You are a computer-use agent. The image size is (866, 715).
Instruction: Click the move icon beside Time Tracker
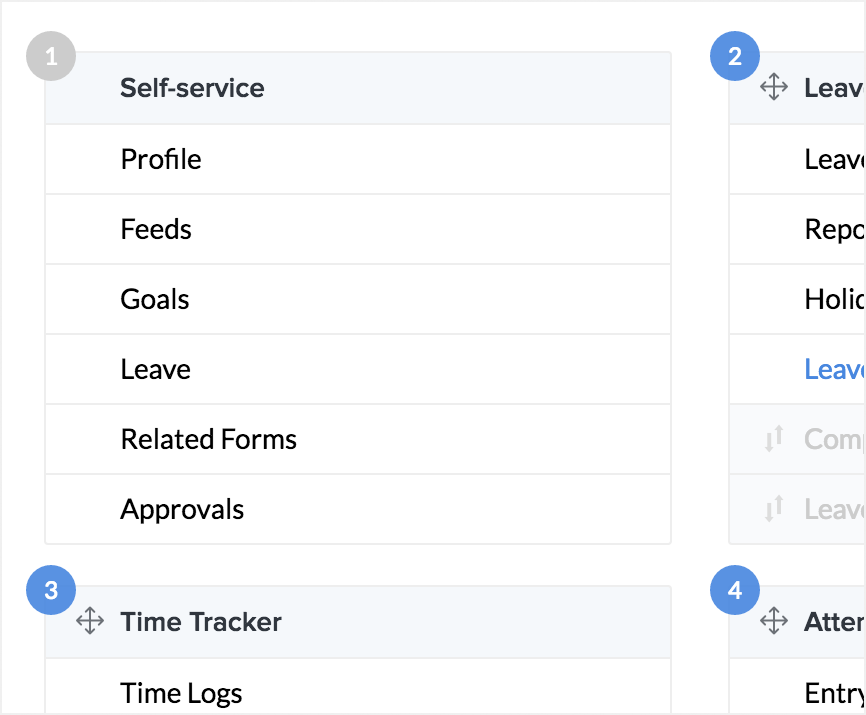pos(90,622)
